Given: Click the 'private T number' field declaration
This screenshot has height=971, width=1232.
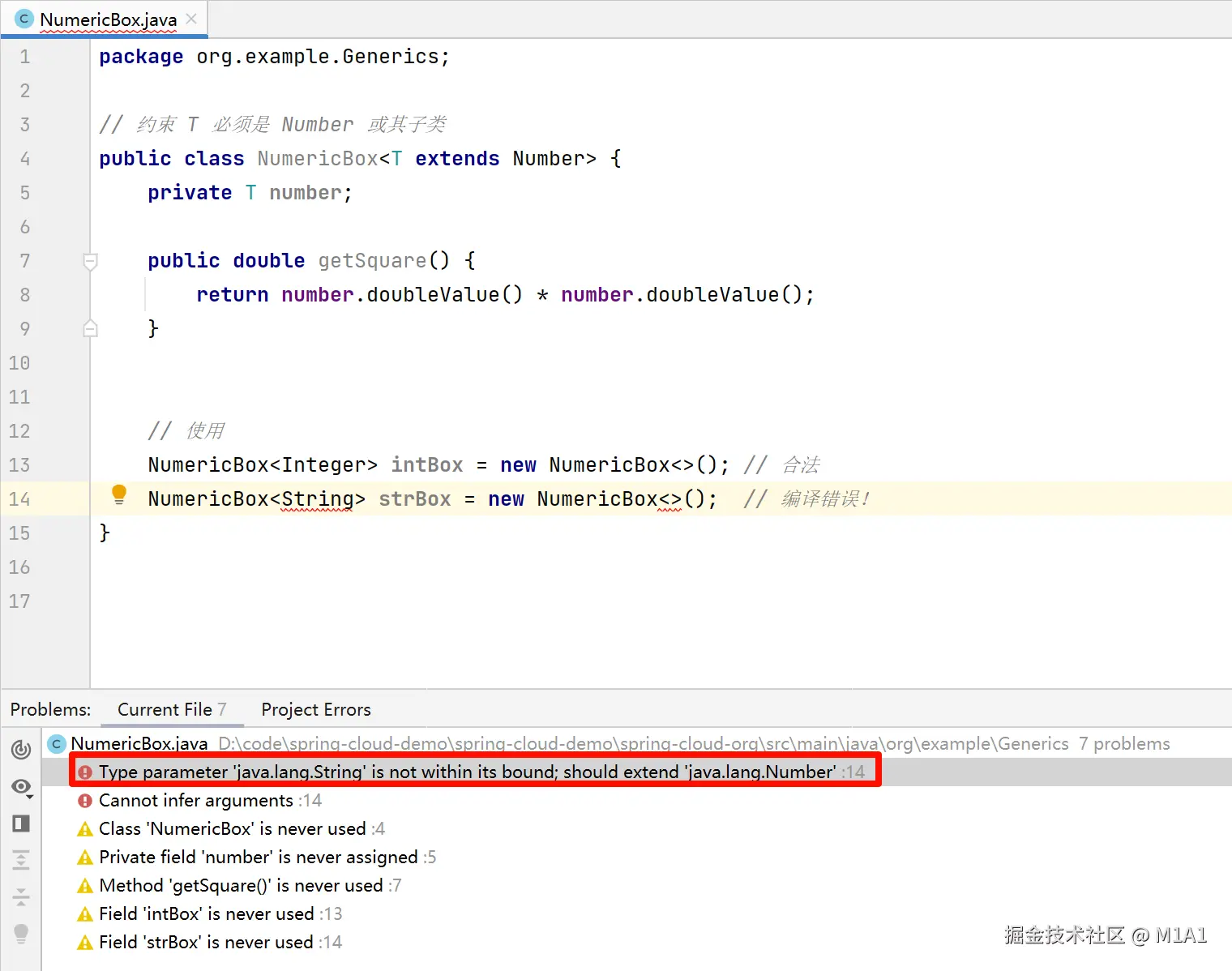Looking at the screenshot, I should pyautogui.click(x=250, y=193).
